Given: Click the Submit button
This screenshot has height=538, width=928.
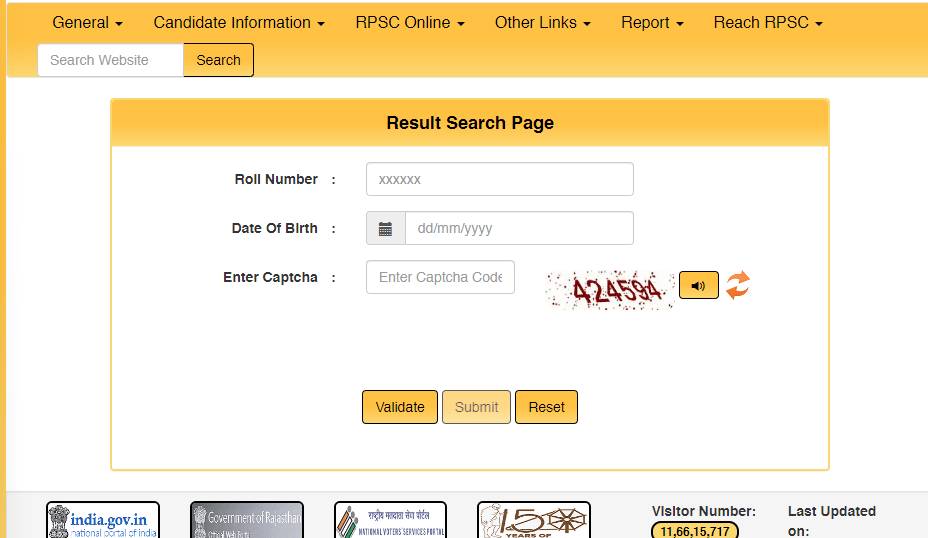Looking at the screenshot, I should pos(476,407).
